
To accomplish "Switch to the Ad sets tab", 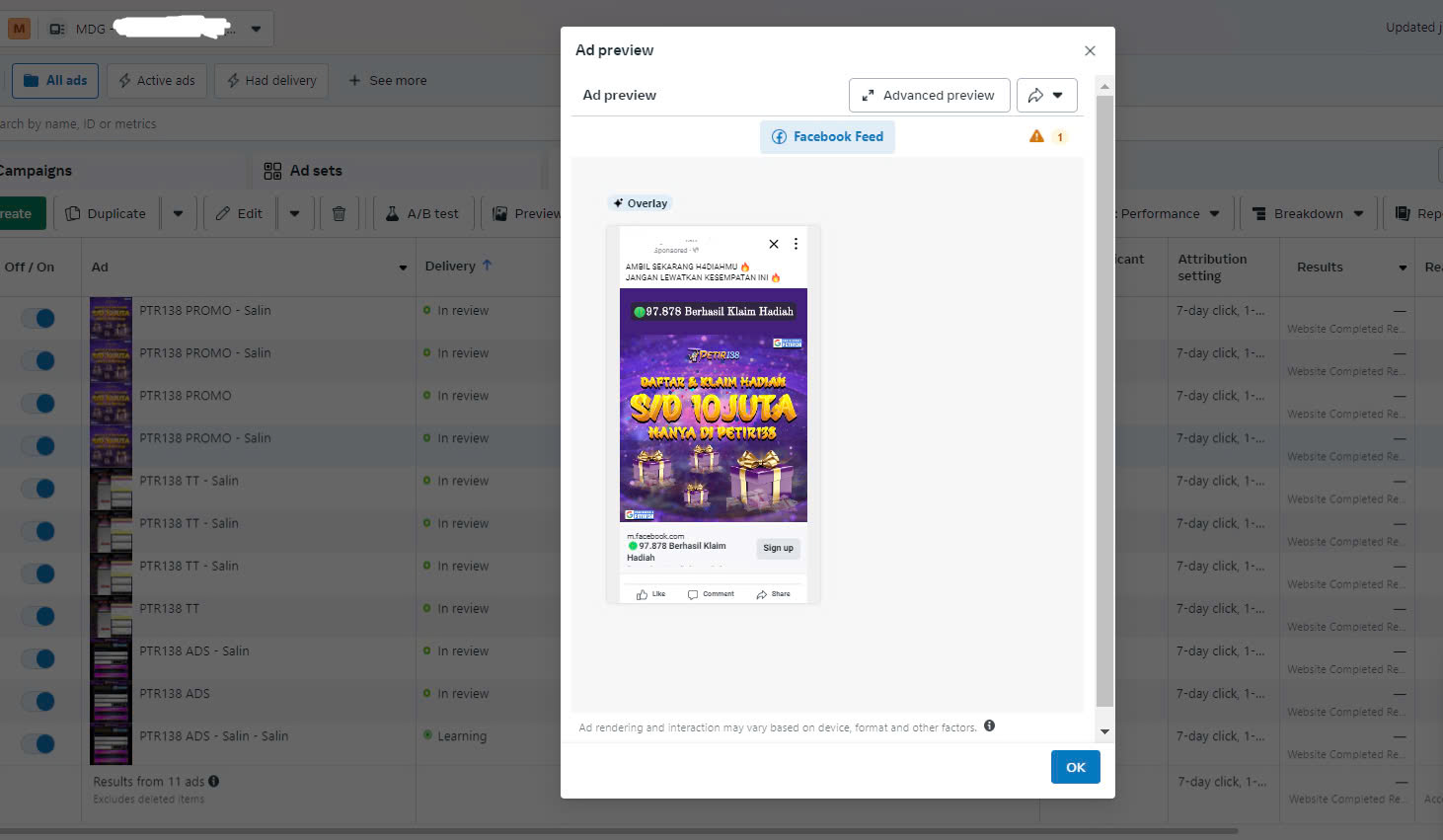I will (303, 171).
